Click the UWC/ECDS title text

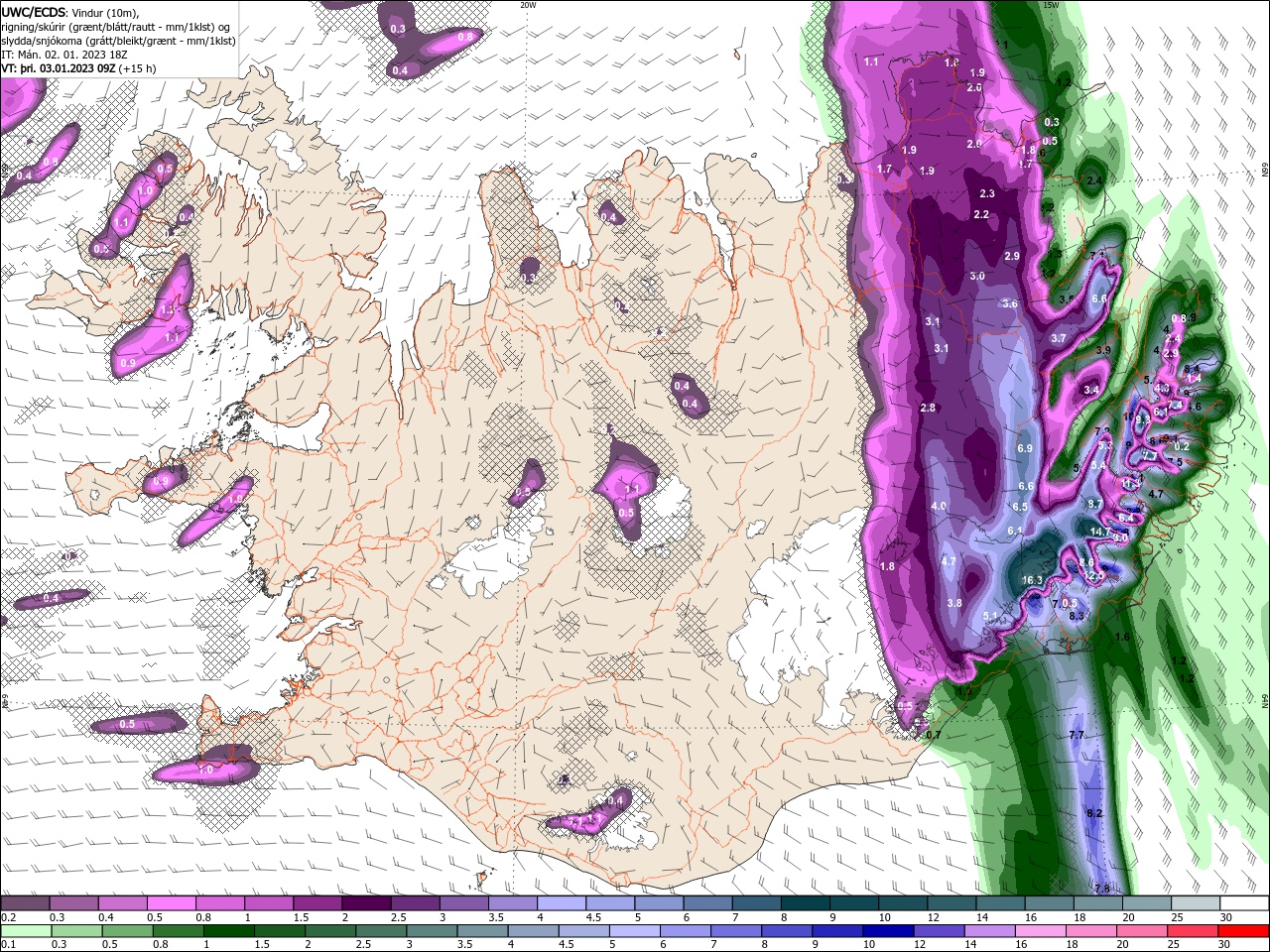34,12
